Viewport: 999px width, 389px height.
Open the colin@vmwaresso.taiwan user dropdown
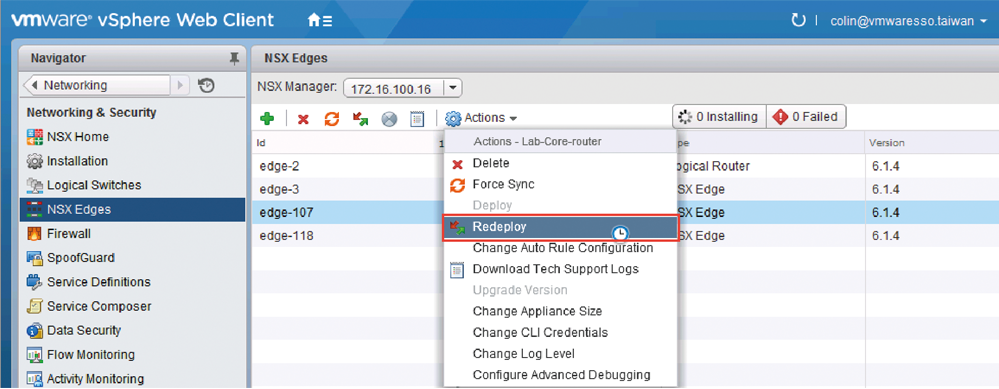coord(910,21)
